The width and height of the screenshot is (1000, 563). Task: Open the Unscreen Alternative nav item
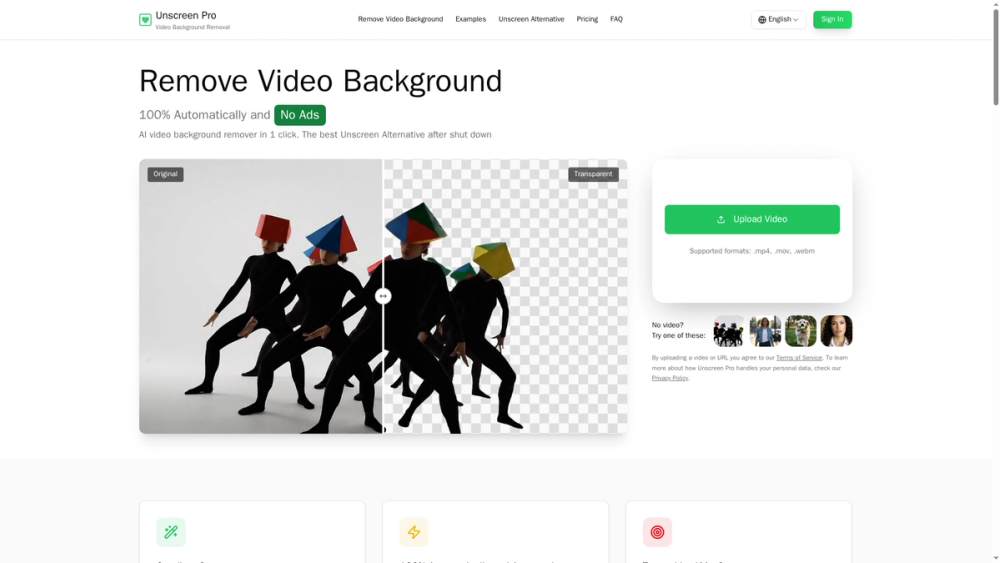(x=531, y=19)
